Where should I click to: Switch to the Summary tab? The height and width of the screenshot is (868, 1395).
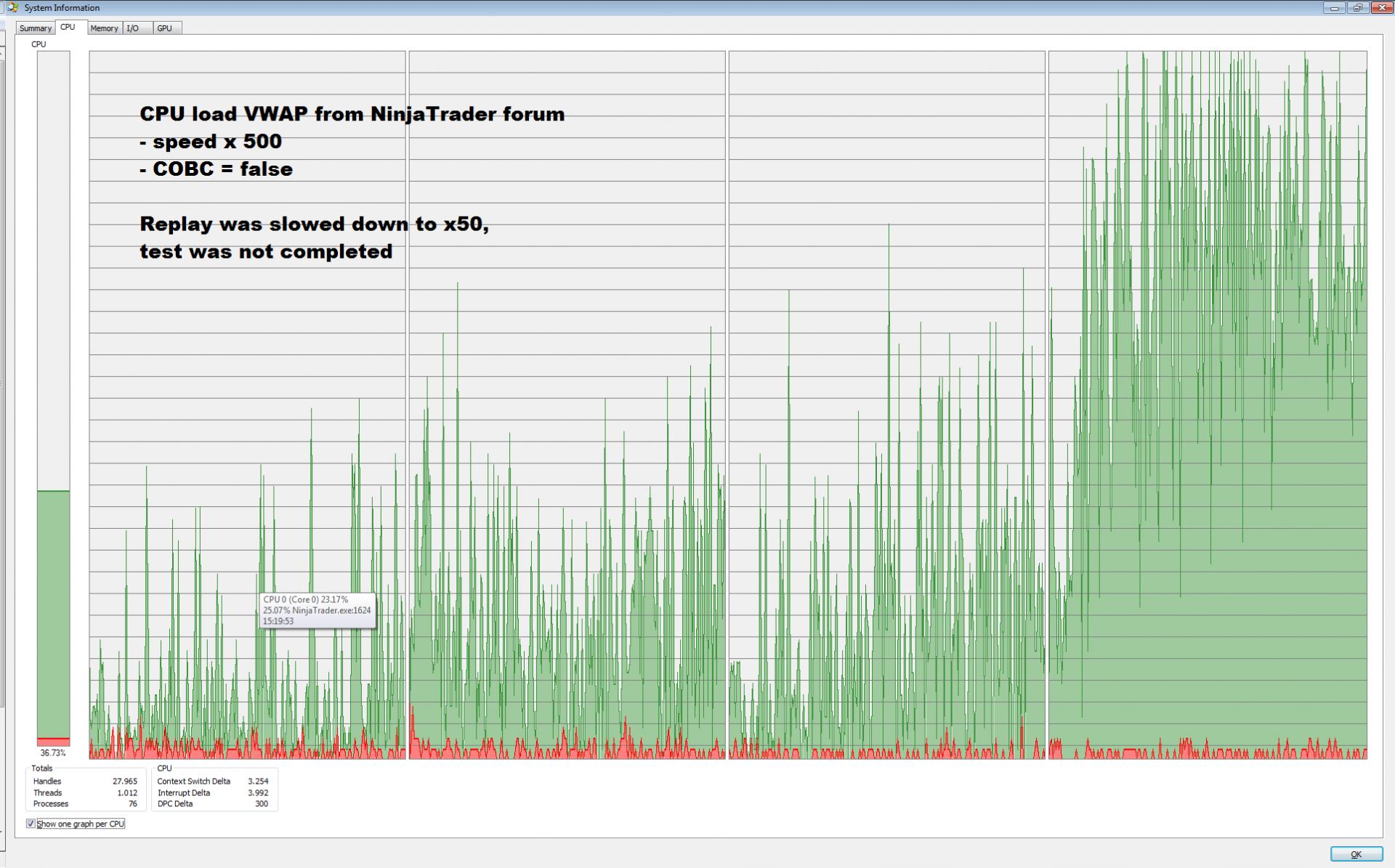tap(35, 28)
